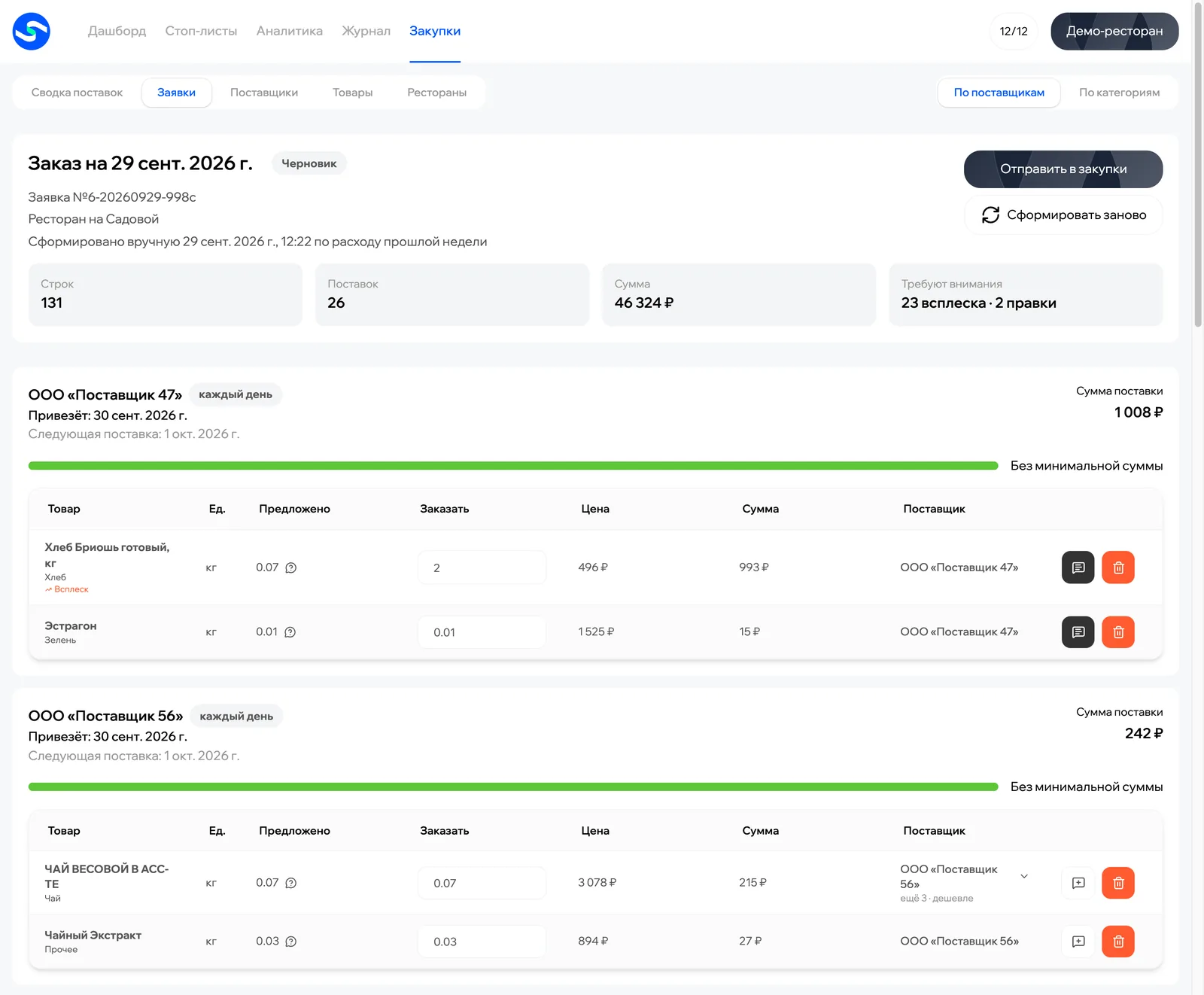This screenshot has width=1204, height=995.
Task: Add comment to ЧАЙ ВЕСОВОЙ row
Action: tap(1078, 883)
